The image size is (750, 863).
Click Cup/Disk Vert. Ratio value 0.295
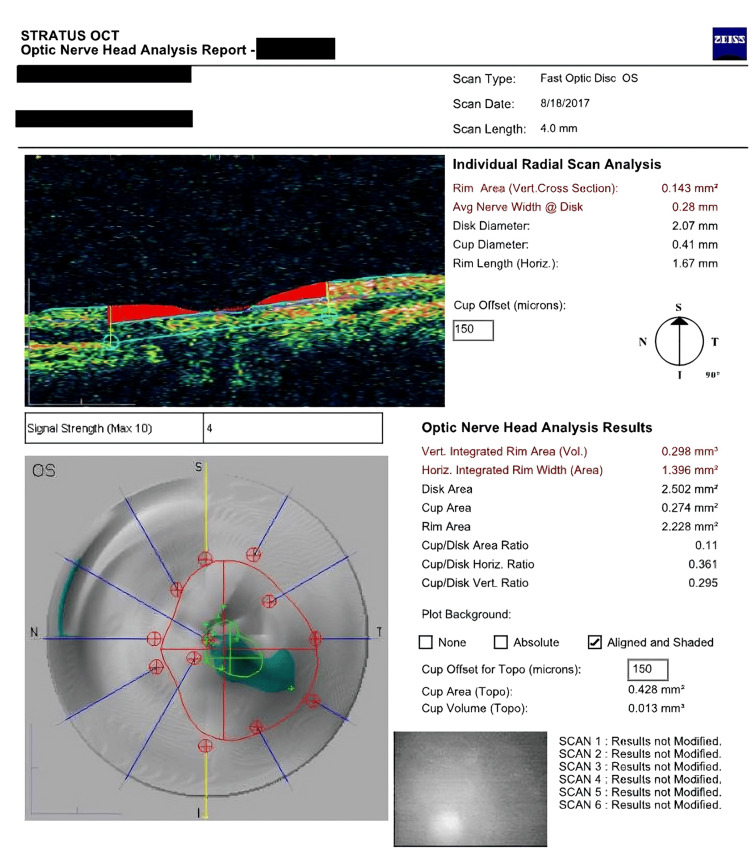point(703,583)
